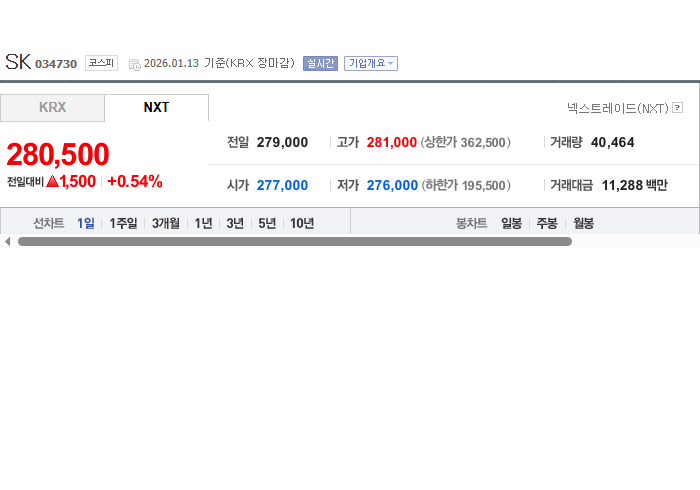Screen dimensions: 700x490
Task: Click the 전일 value 279,000
Action: [282, 142]
